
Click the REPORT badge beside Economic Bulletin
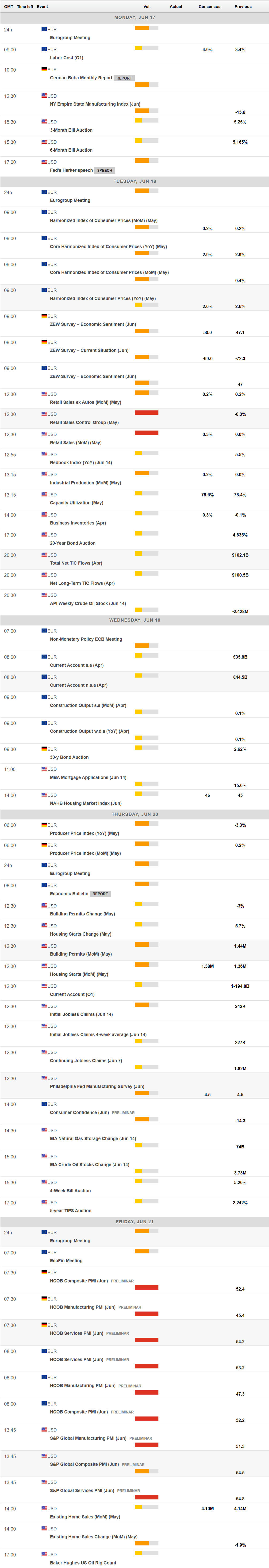pos(100,894)
